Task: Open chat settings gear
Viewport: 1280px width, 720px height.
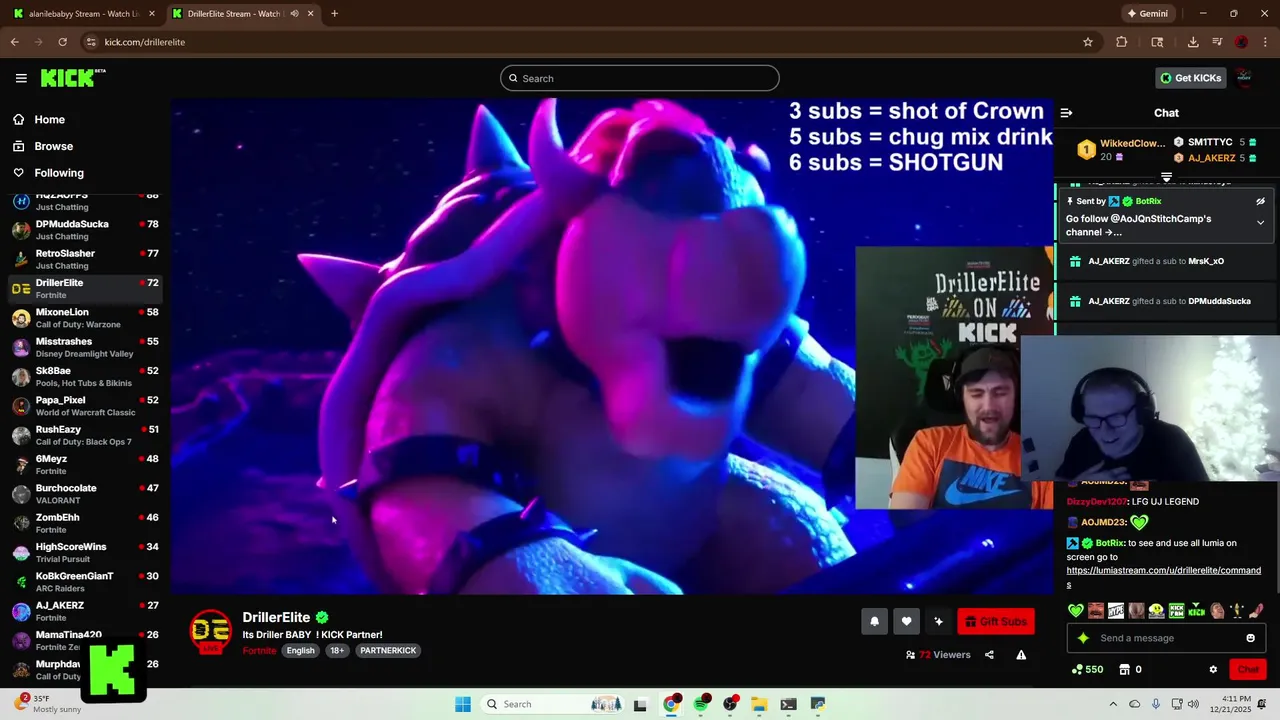Action: coord(1213,670)
